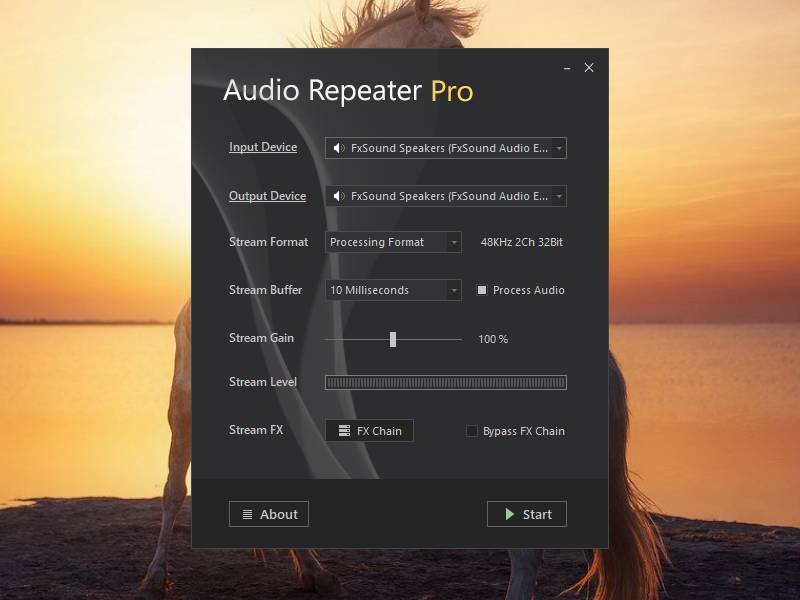Click the Stream FX label

click(x=256, y=430)
